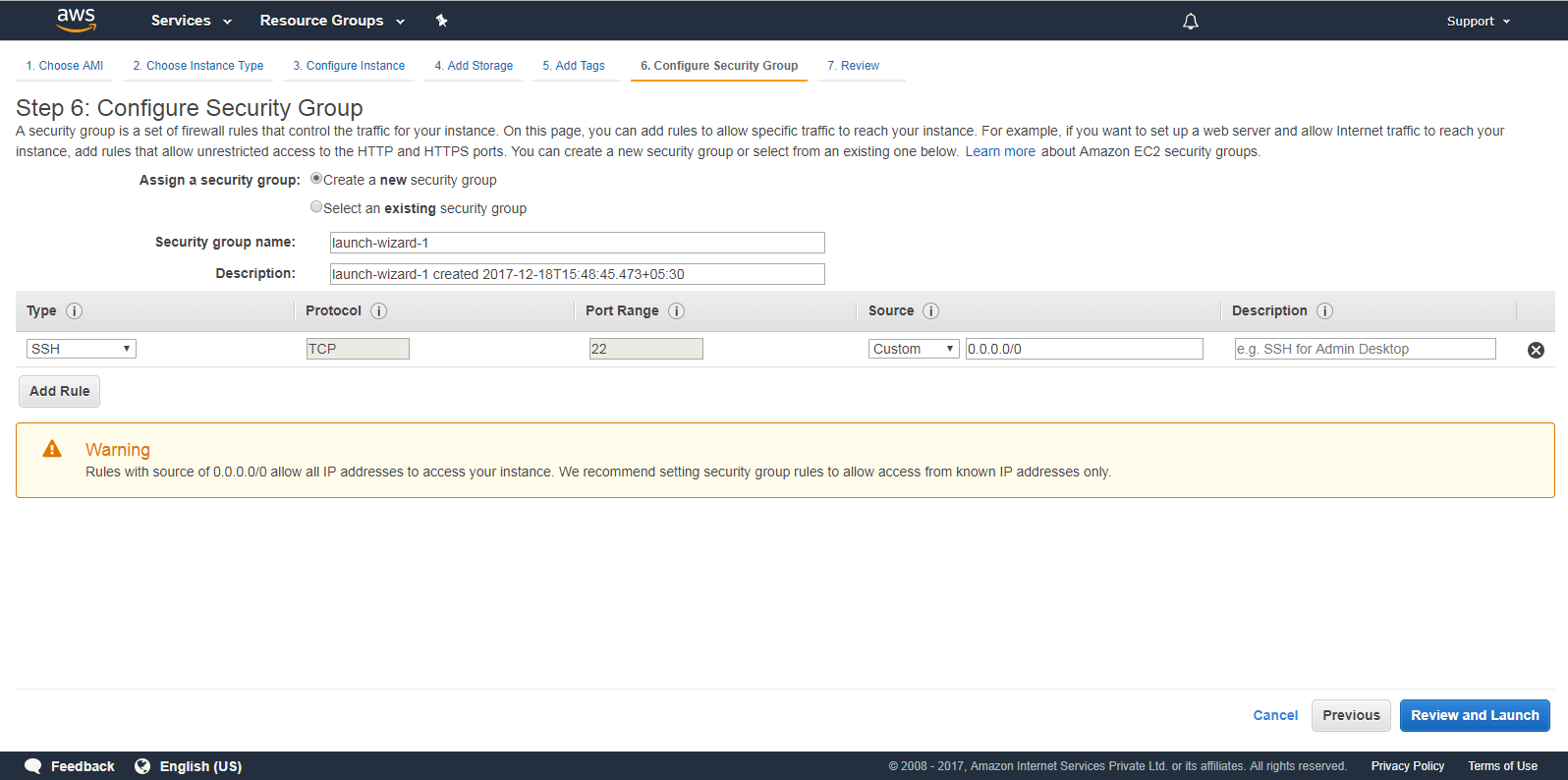
Task: Click info icon next to Protocol column
Action: pyautogui.click(x=378, y=311)
